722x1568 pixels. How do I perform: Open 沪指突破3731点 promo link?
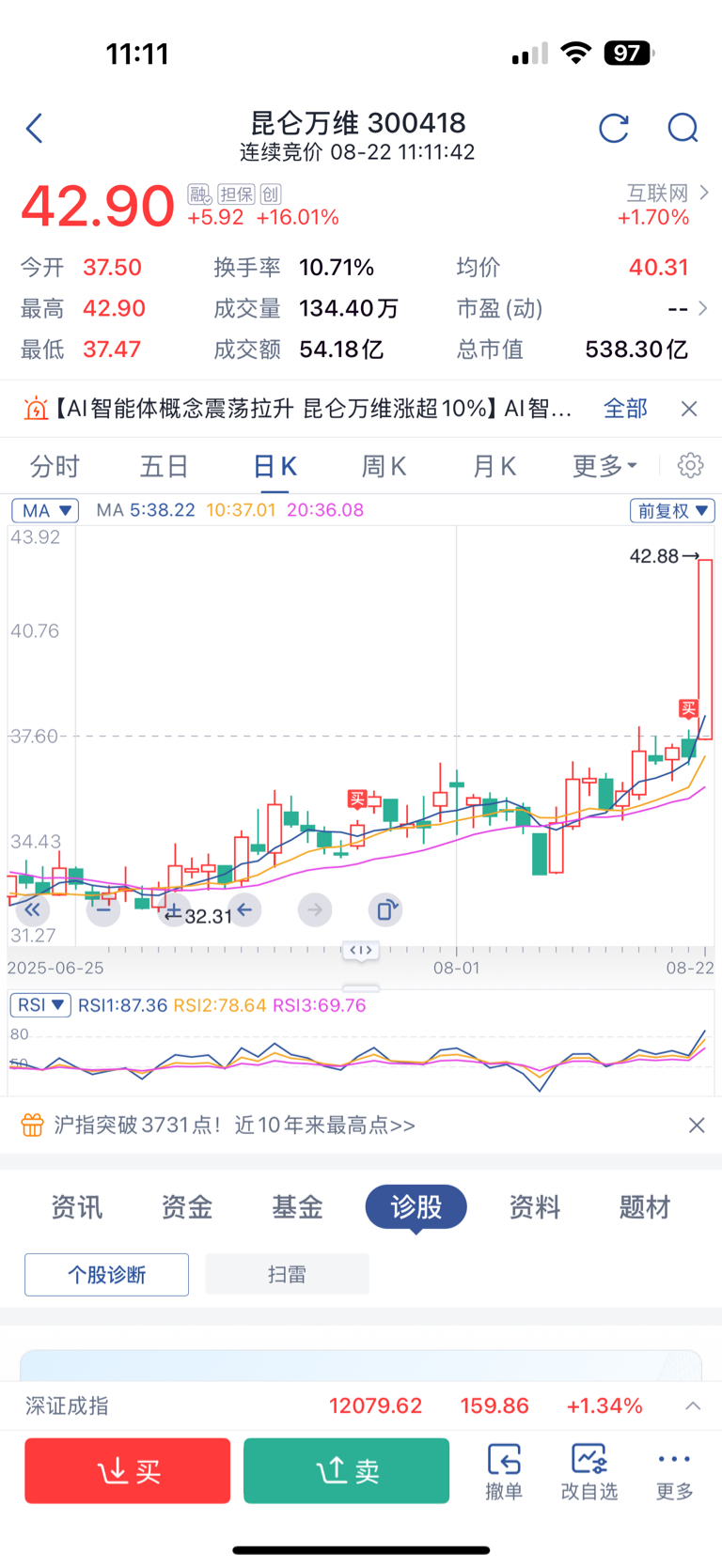click(234, 1125)
